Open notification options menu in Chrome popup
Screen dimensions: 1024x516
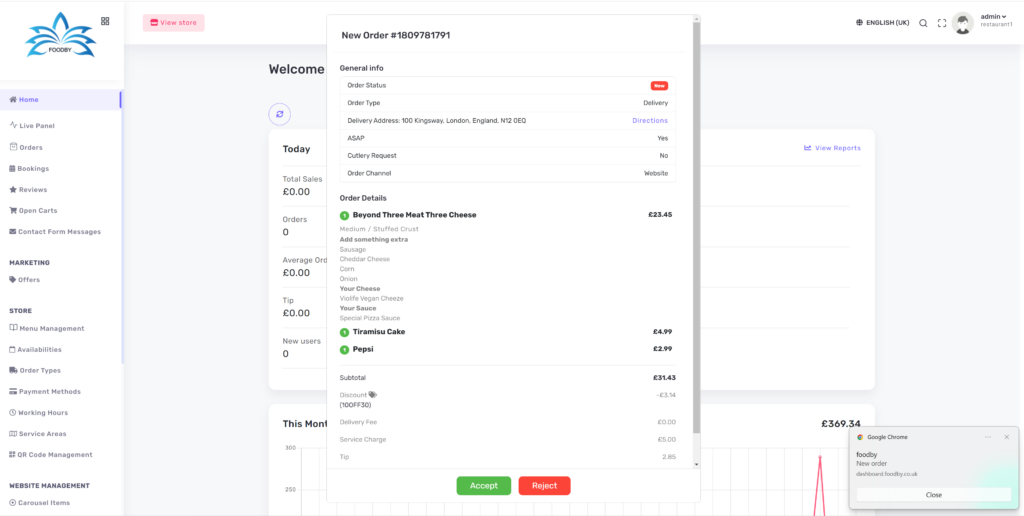coord(988,437)
